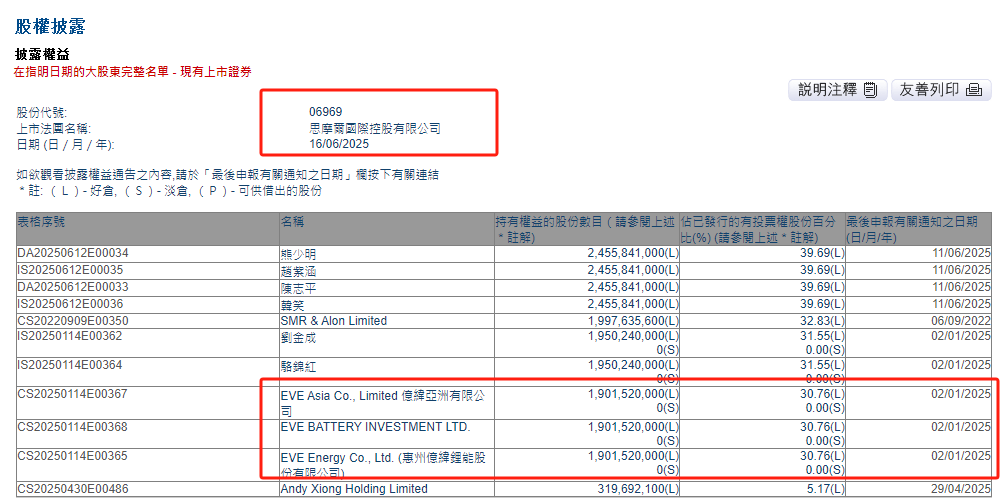This screenshot has height=498, width=1001.
Task: Open the 說明注釋 explanatory notes button
Action: coord(838,90)
